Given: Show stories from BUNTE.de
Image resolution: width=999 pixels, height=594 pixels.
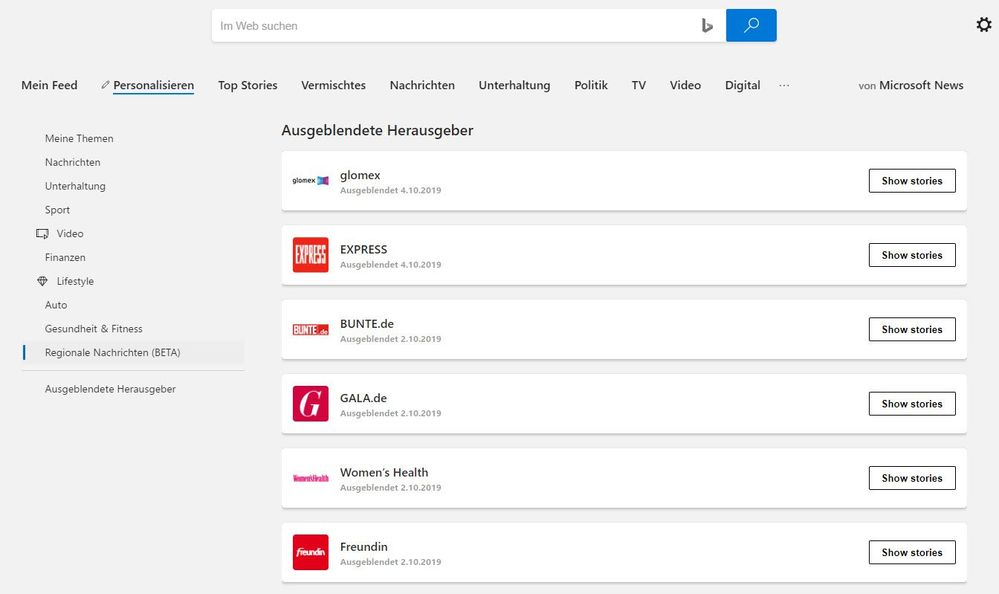Looking at the screenshot, I should (912, 330).
